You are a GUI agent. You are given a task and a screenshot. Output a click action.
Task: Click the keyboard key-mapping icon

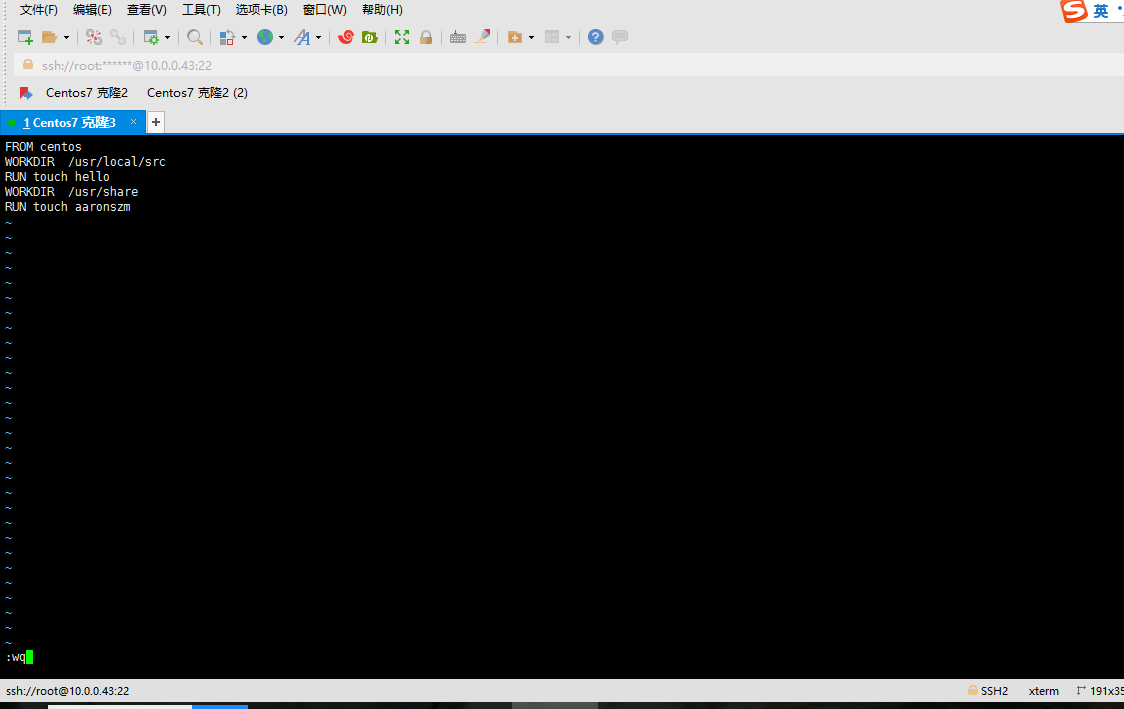pos(458,37)
